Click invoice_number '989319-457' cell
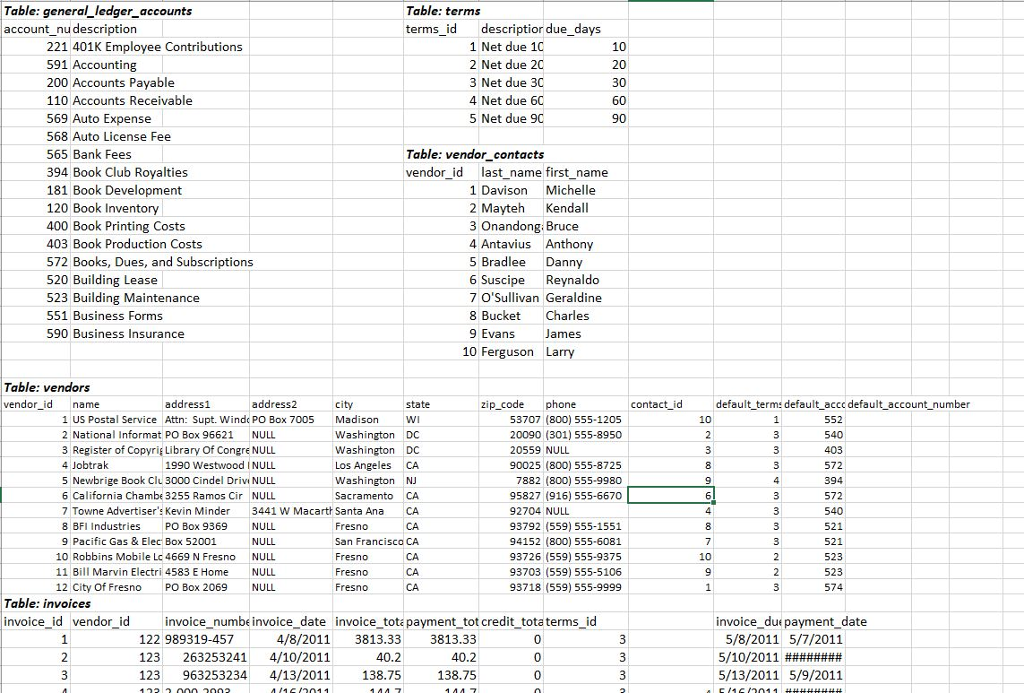 click(198, 639)
